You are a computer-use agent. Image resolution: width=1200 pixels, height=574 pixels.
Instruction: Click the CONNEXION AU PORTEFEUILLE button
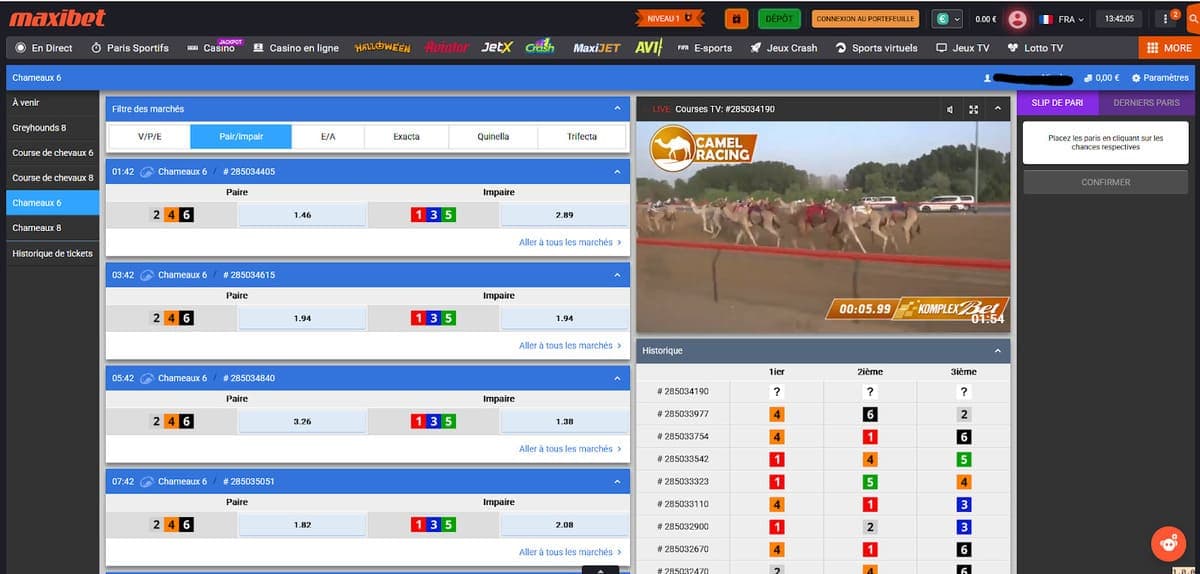866,18
